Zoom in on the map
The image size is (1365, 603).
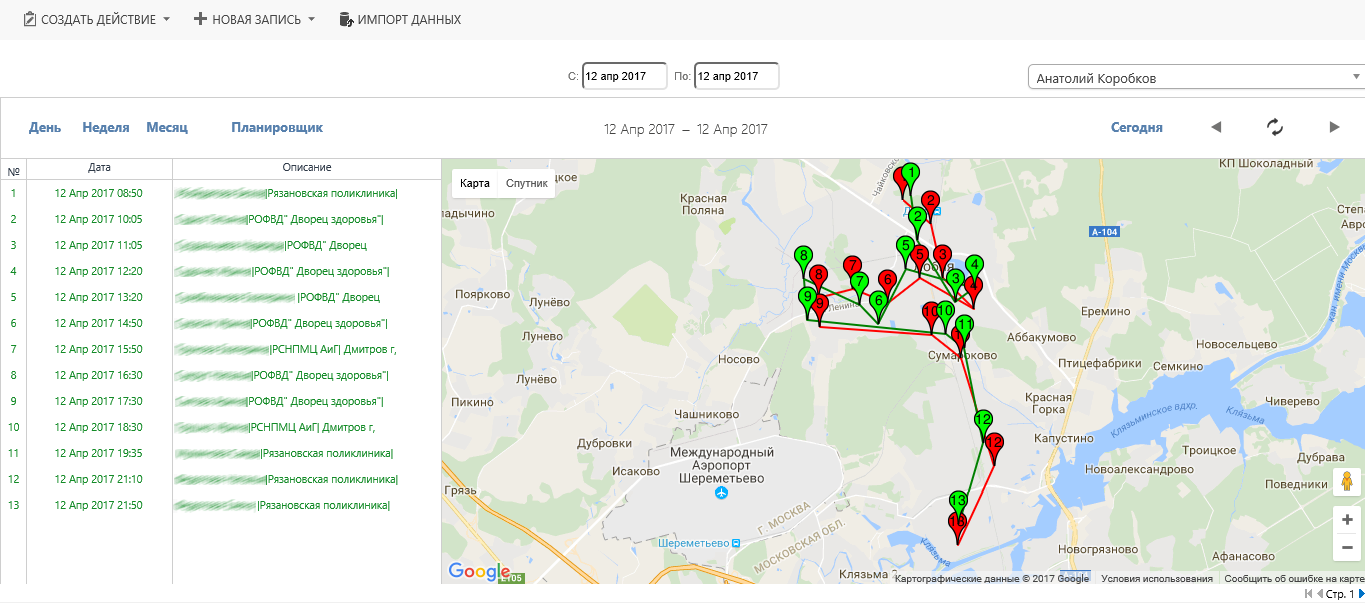1347,520
